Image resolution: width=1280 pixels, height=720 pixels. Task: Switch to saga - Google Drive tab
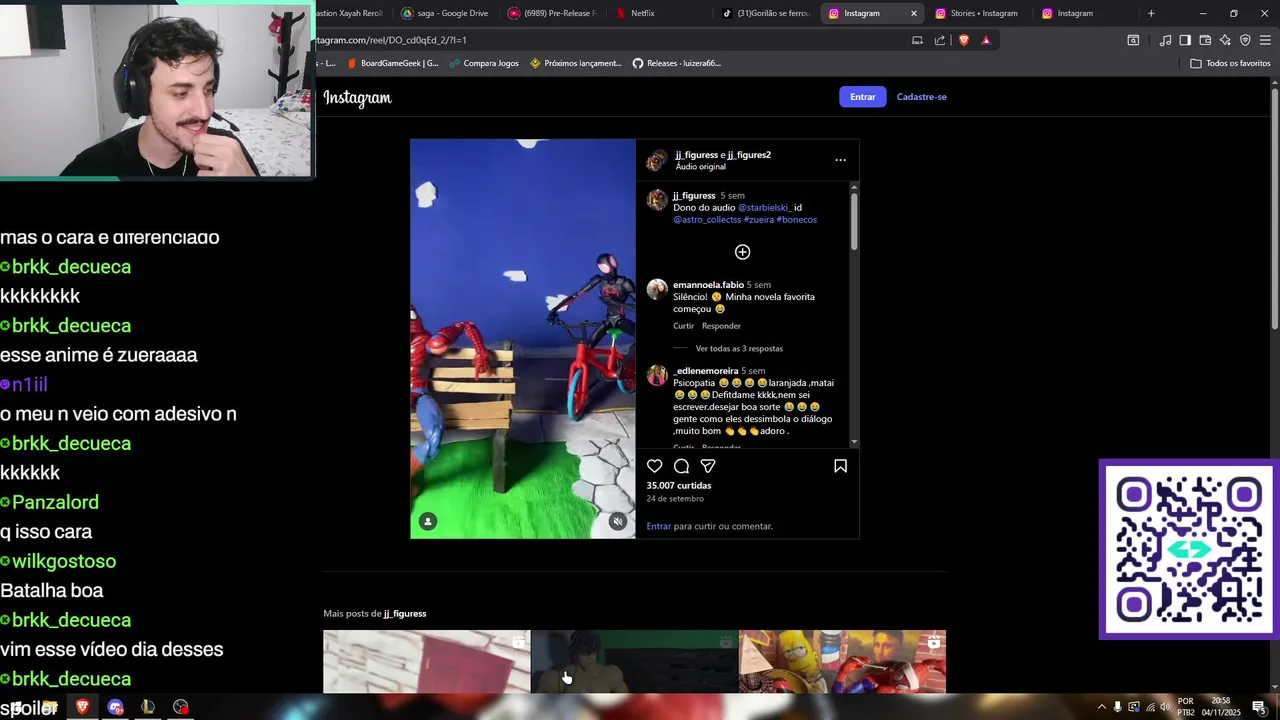tap(444, 13)
